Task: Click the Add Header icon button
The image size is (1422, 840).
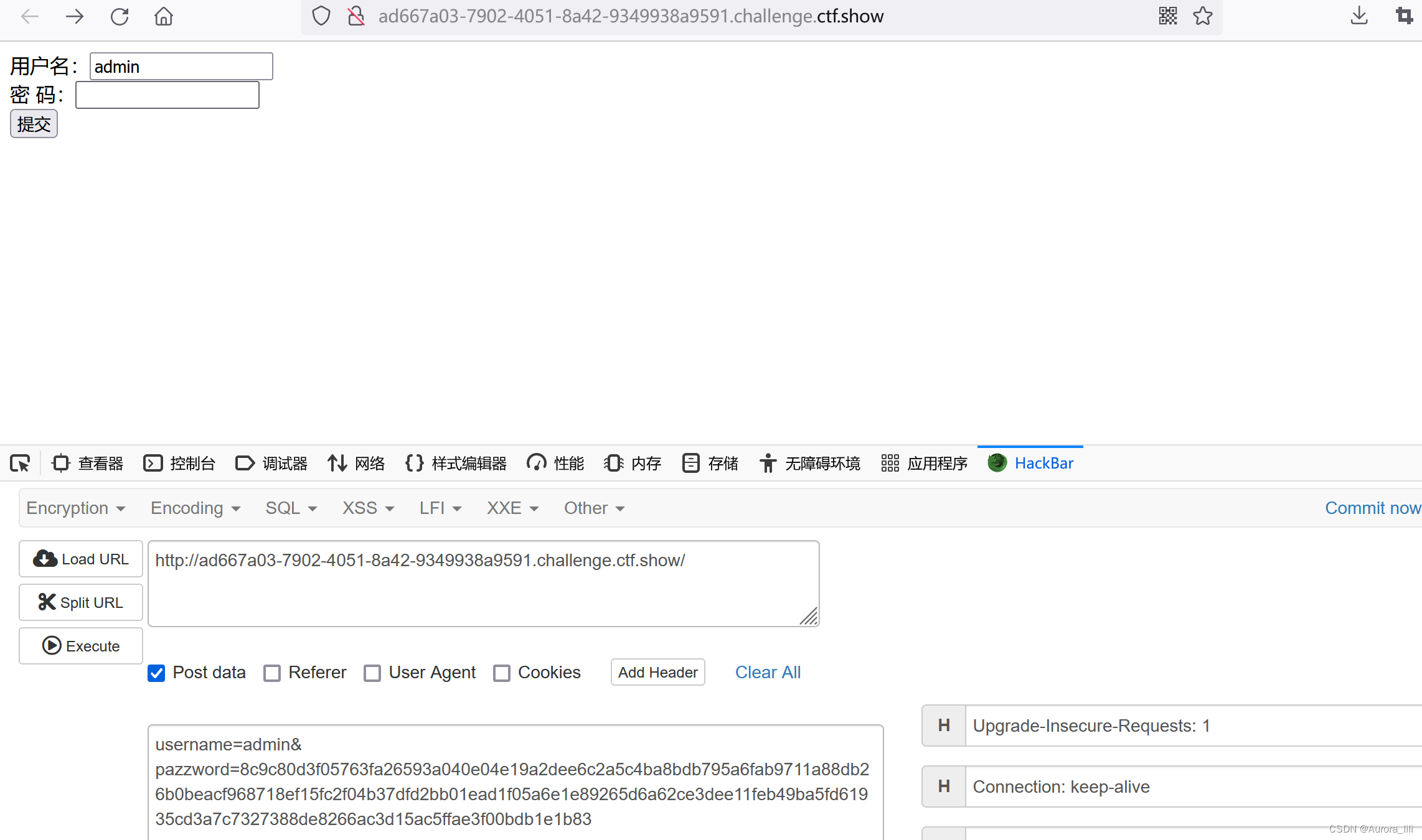Action: [x=658, y=672]
